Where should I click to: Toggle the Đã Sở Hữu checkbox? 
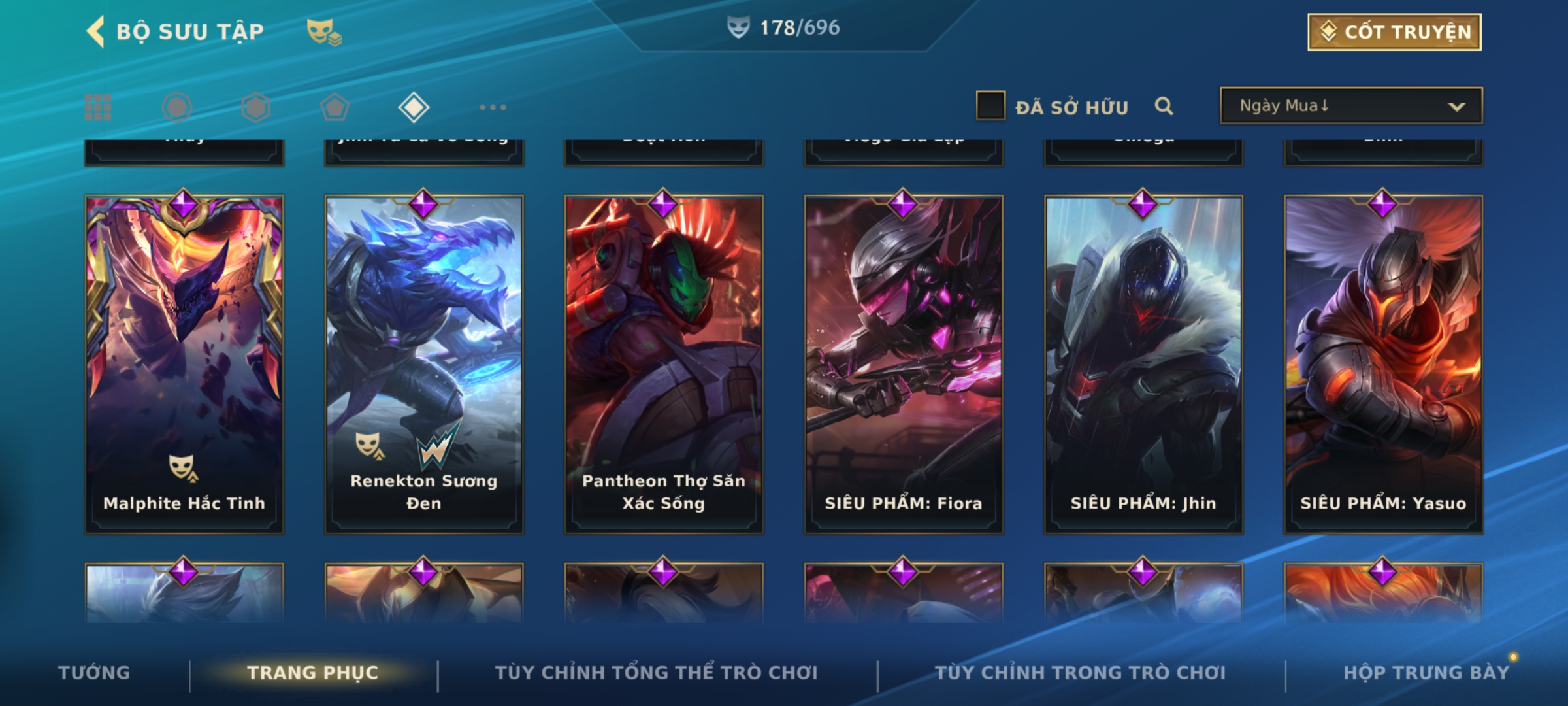coord(990,106)
